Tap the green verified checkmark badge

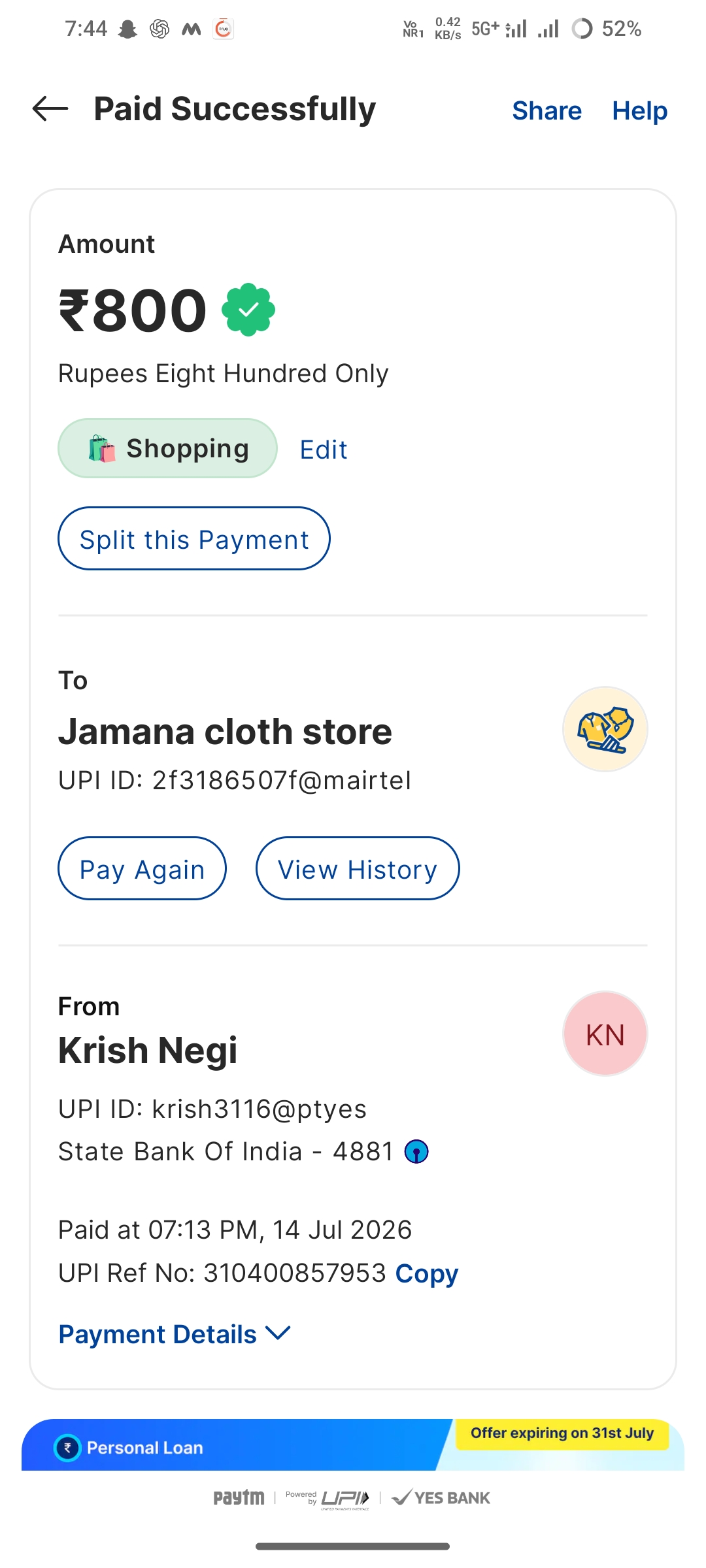point(248,310)
